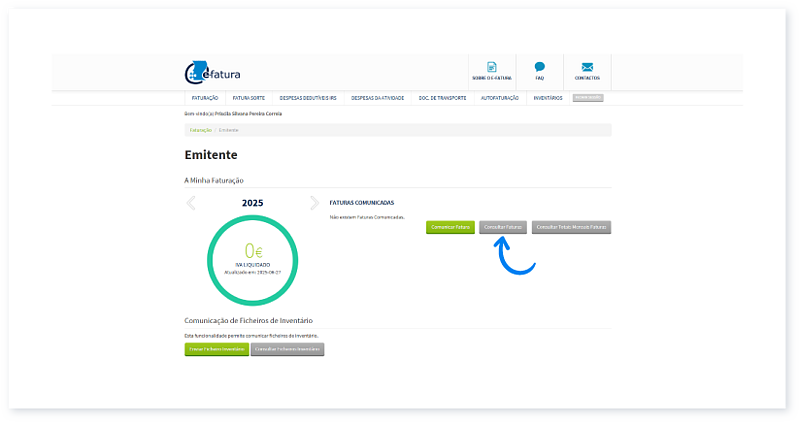The image size is (800, 423).
Task: Click the green Comunicar Fatura button
Action: click(450, 227)
